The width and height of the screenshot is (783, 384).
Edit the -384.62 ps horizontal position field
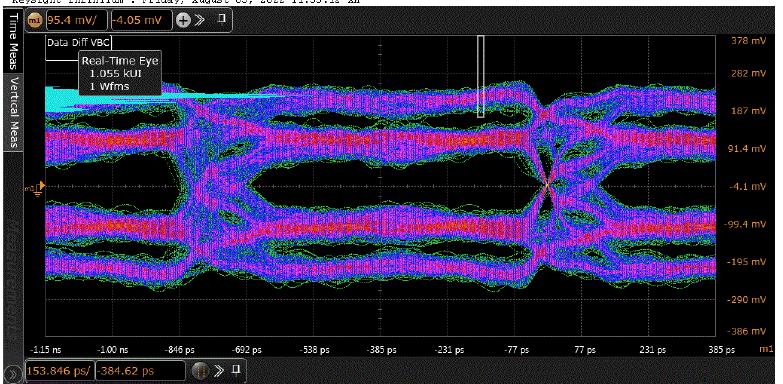pyautogui.click(x=140, y=371)
